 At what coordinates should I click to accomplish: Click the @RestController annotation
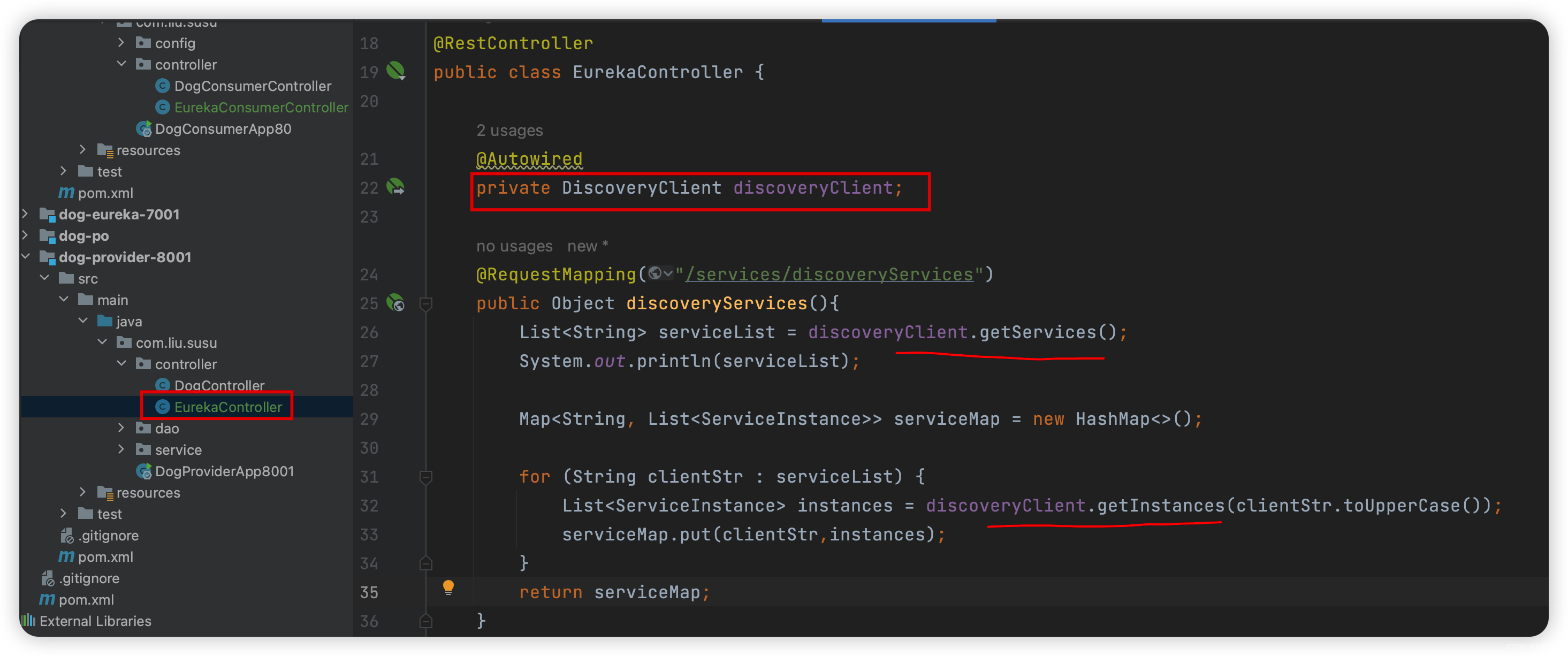(513, 43)
